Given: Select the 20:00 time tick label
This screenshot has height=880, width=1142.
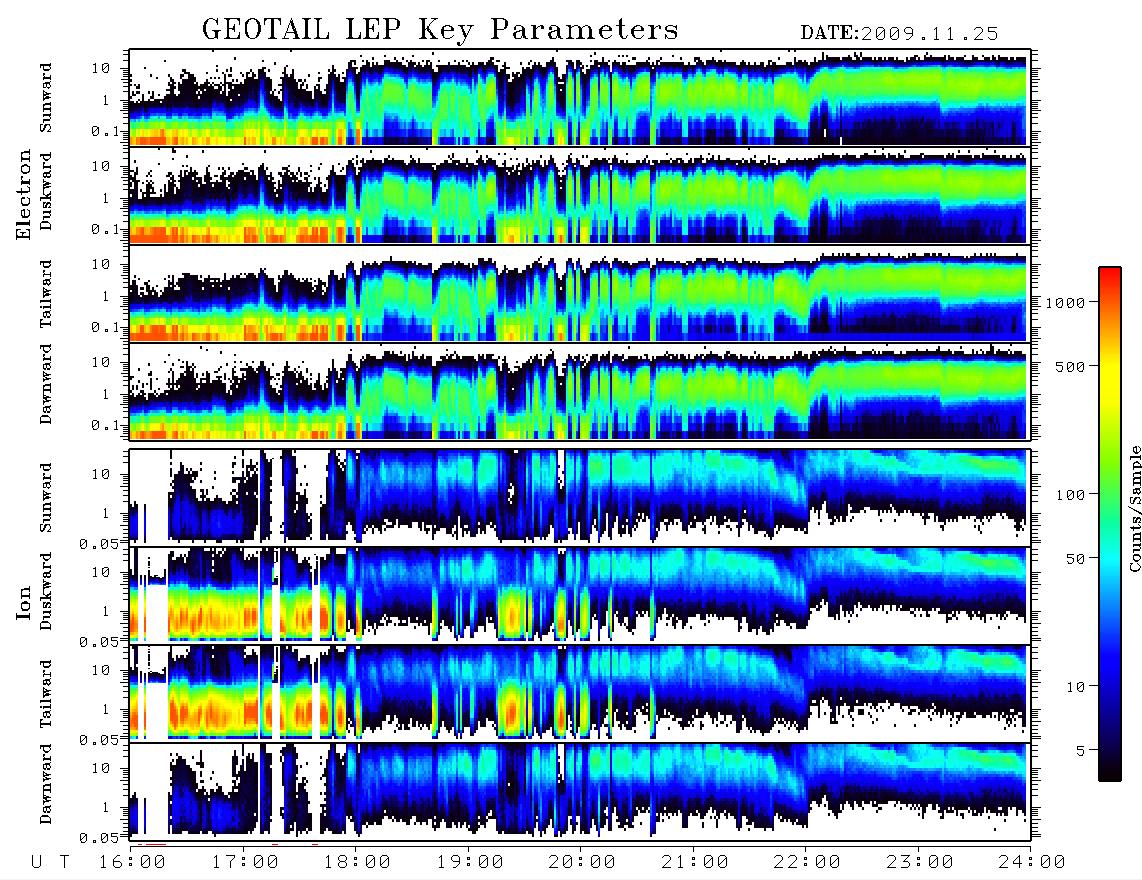Looking at the screenshot, I should pos(582,862).
